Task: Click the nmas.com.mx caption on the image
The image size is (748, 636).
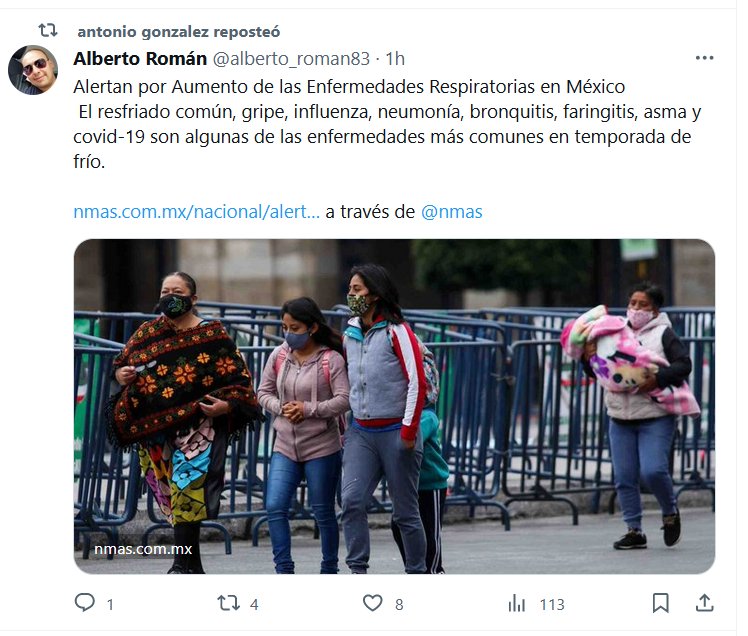Action: 143,549
